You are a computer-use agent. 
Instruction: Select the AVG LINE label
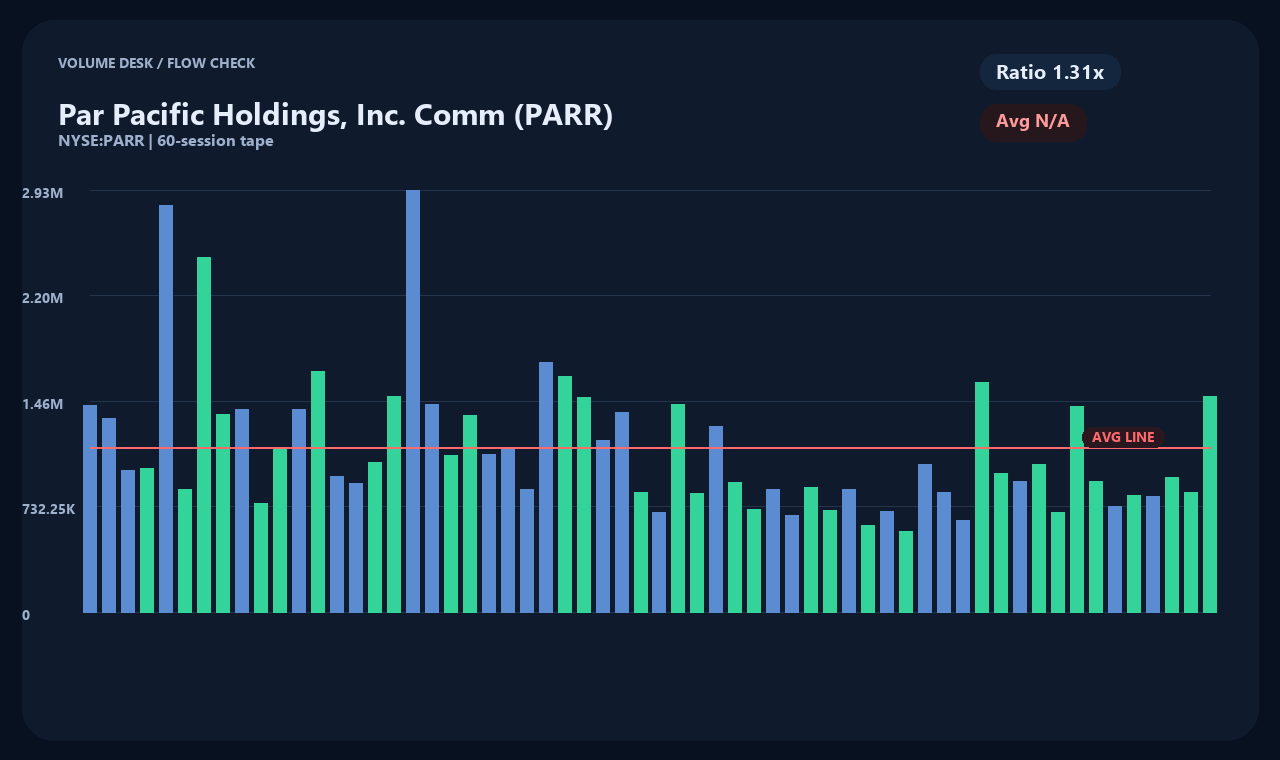coord(1123,437)
